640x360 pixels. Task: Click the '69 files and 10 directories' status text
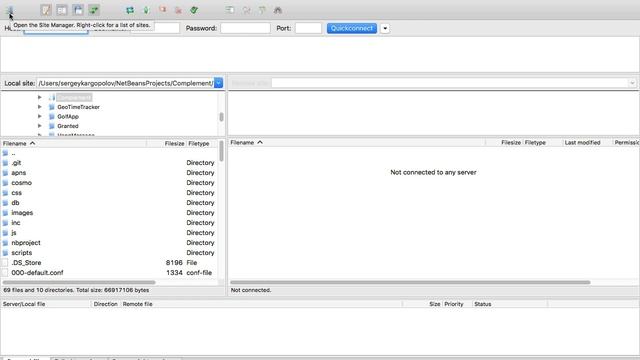[76, 290]
